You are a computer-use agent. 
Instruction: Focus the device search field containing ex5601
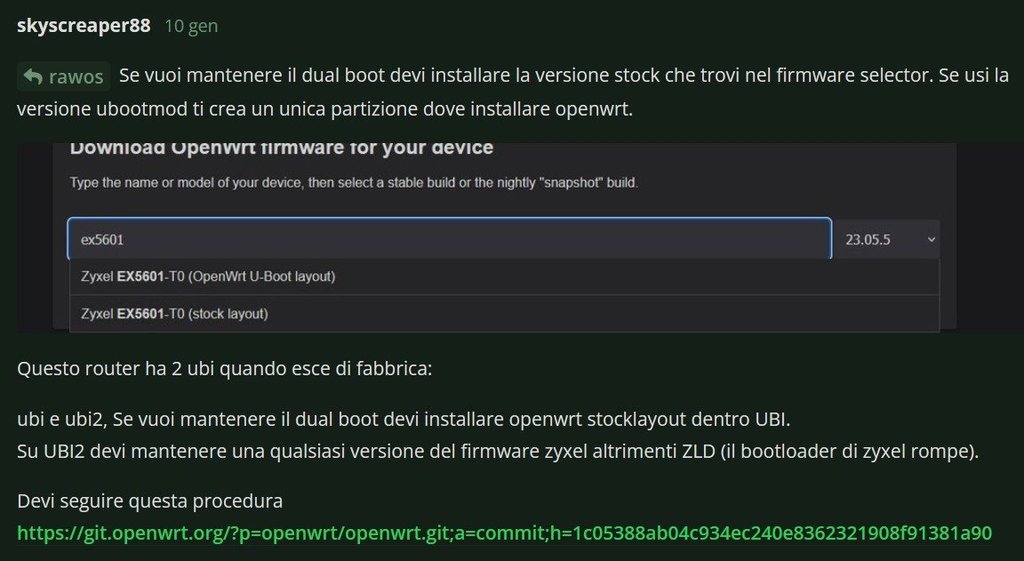coord(449,240)
